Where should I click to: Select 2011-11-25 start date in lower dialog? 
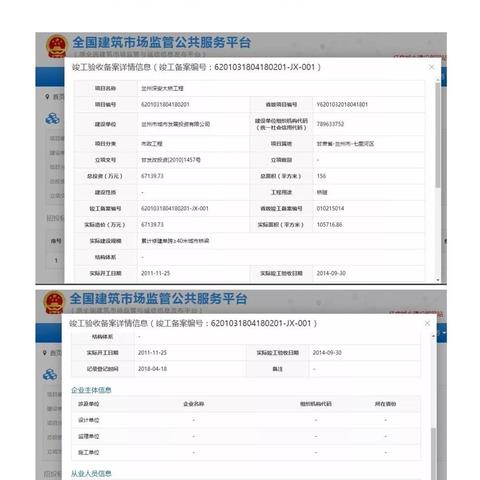[152, 353]
